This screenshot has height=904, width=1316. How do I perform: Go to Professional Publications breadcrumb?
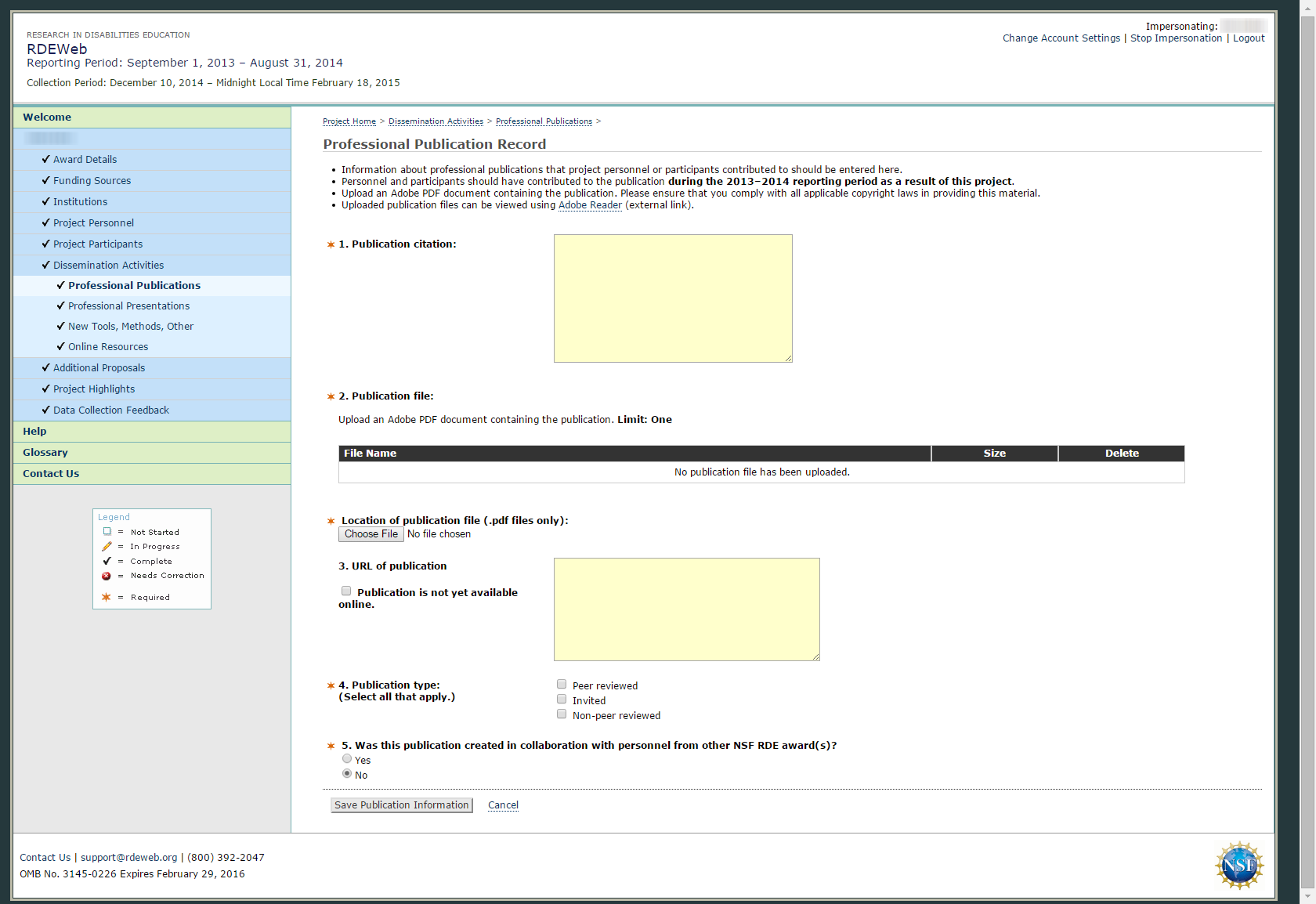[x=544, y=121]
